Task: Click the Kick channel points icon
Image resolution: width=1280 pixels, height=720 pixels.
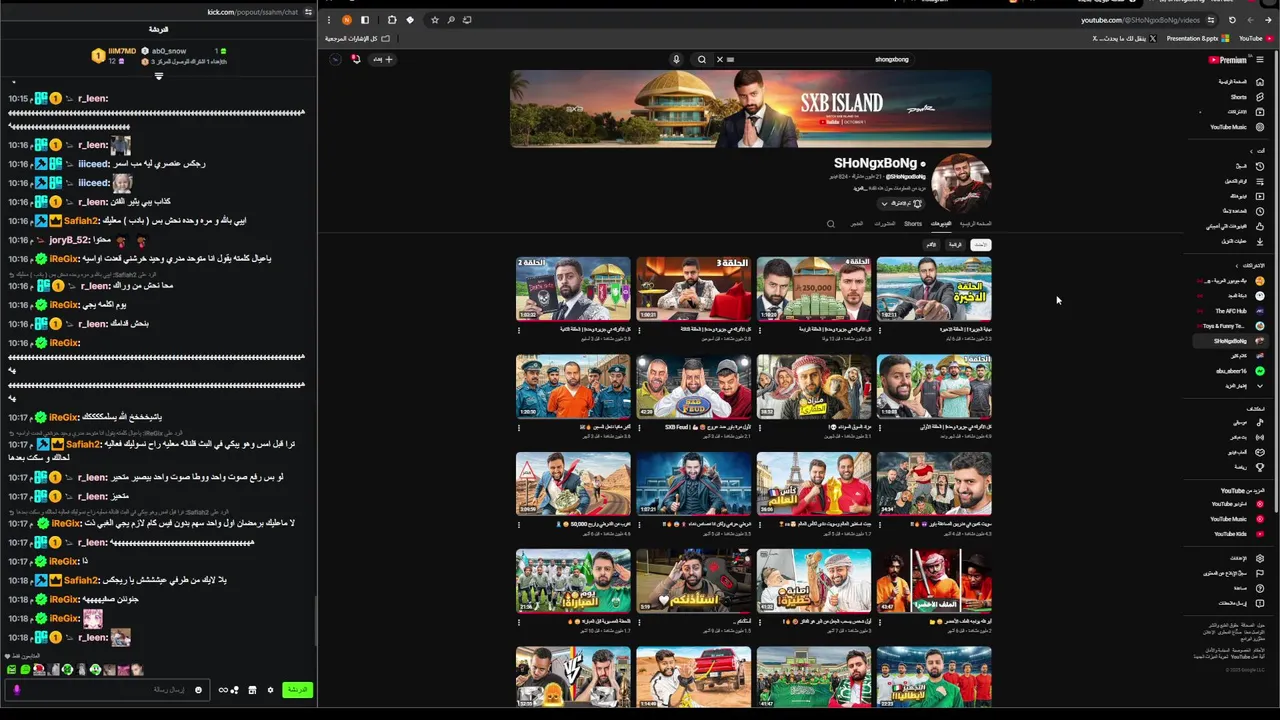Action: (x=228, y=690)
